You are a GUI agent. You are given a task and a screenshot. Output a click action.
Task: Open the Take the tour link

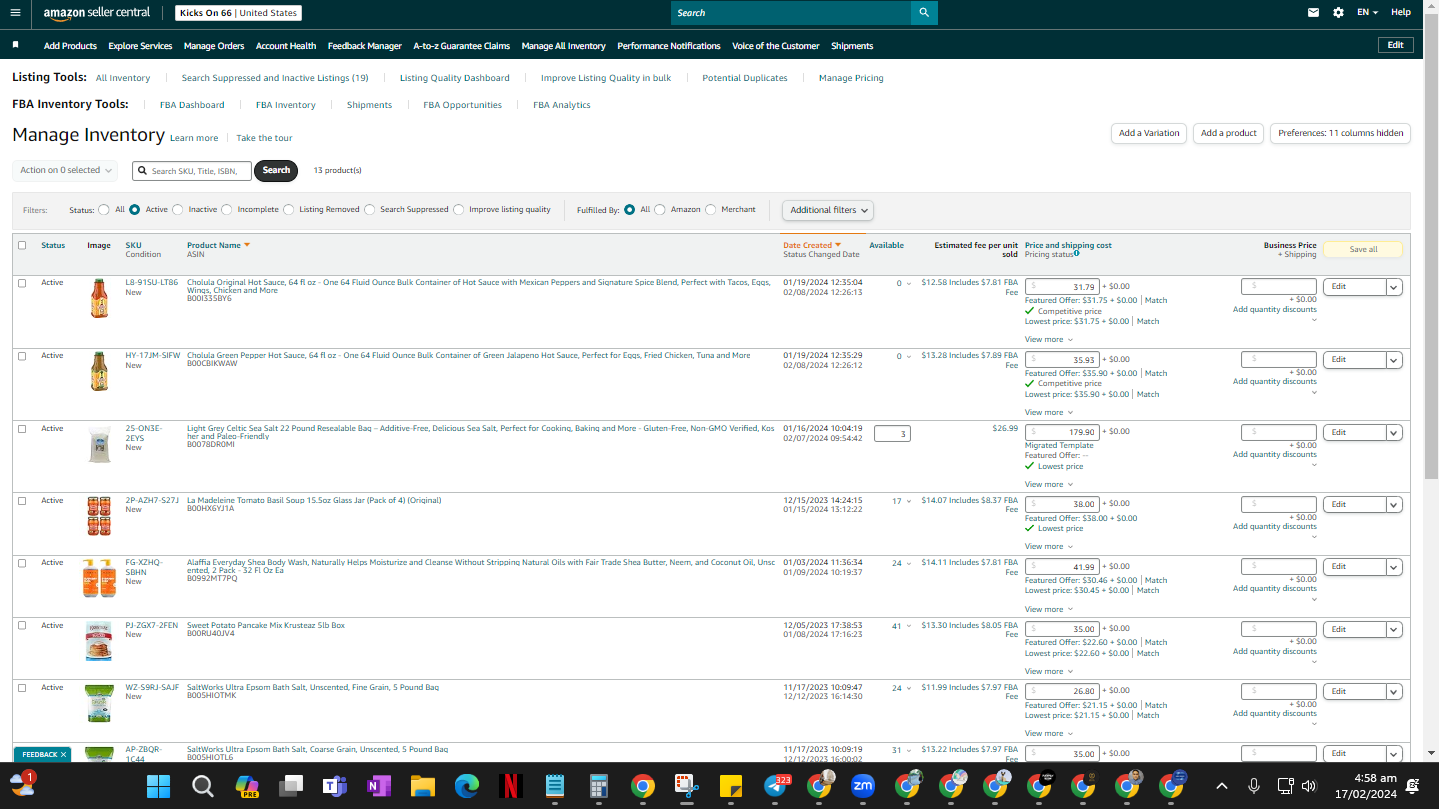264,138
